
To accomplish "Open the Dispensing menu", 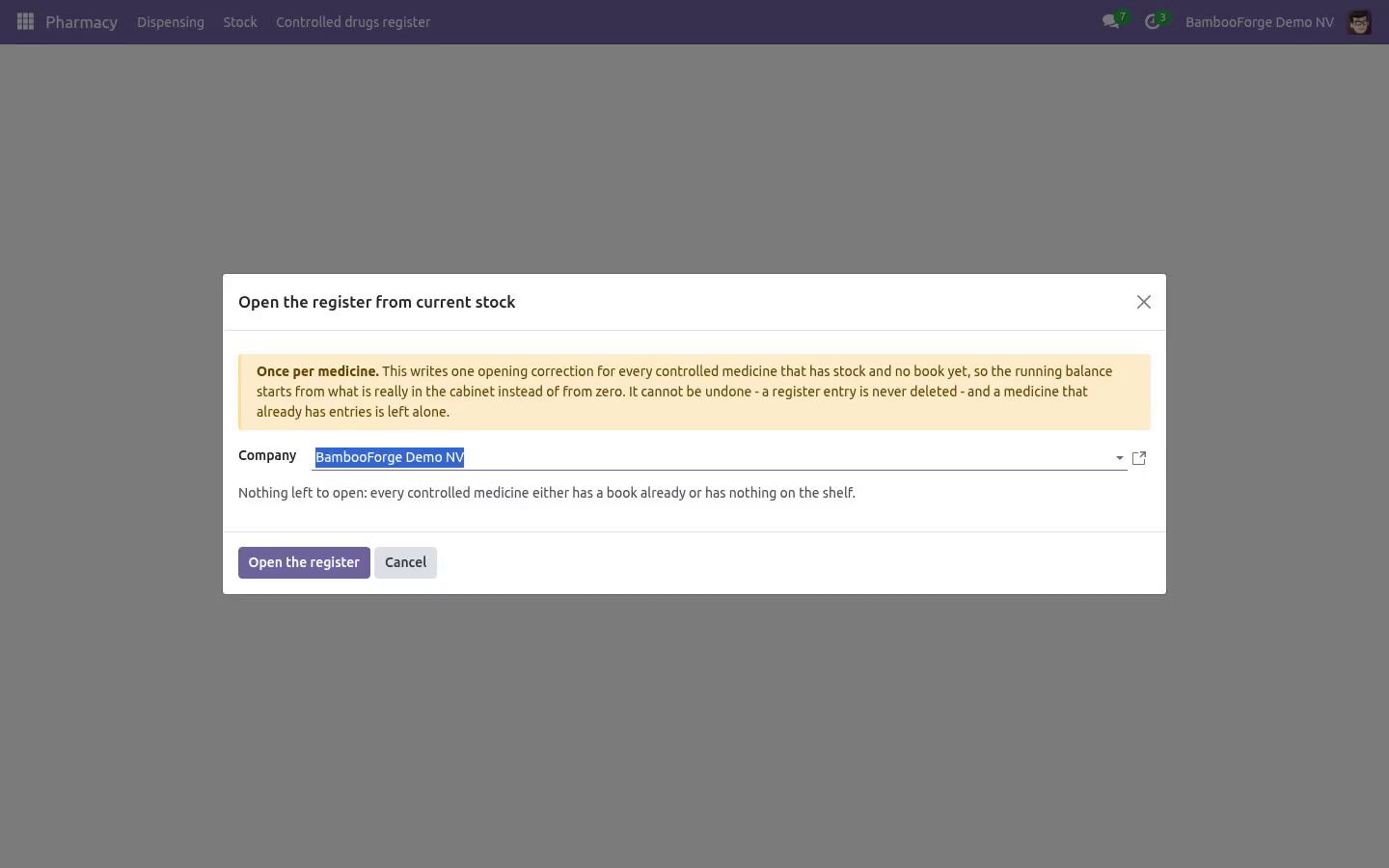I will (171, 22).
